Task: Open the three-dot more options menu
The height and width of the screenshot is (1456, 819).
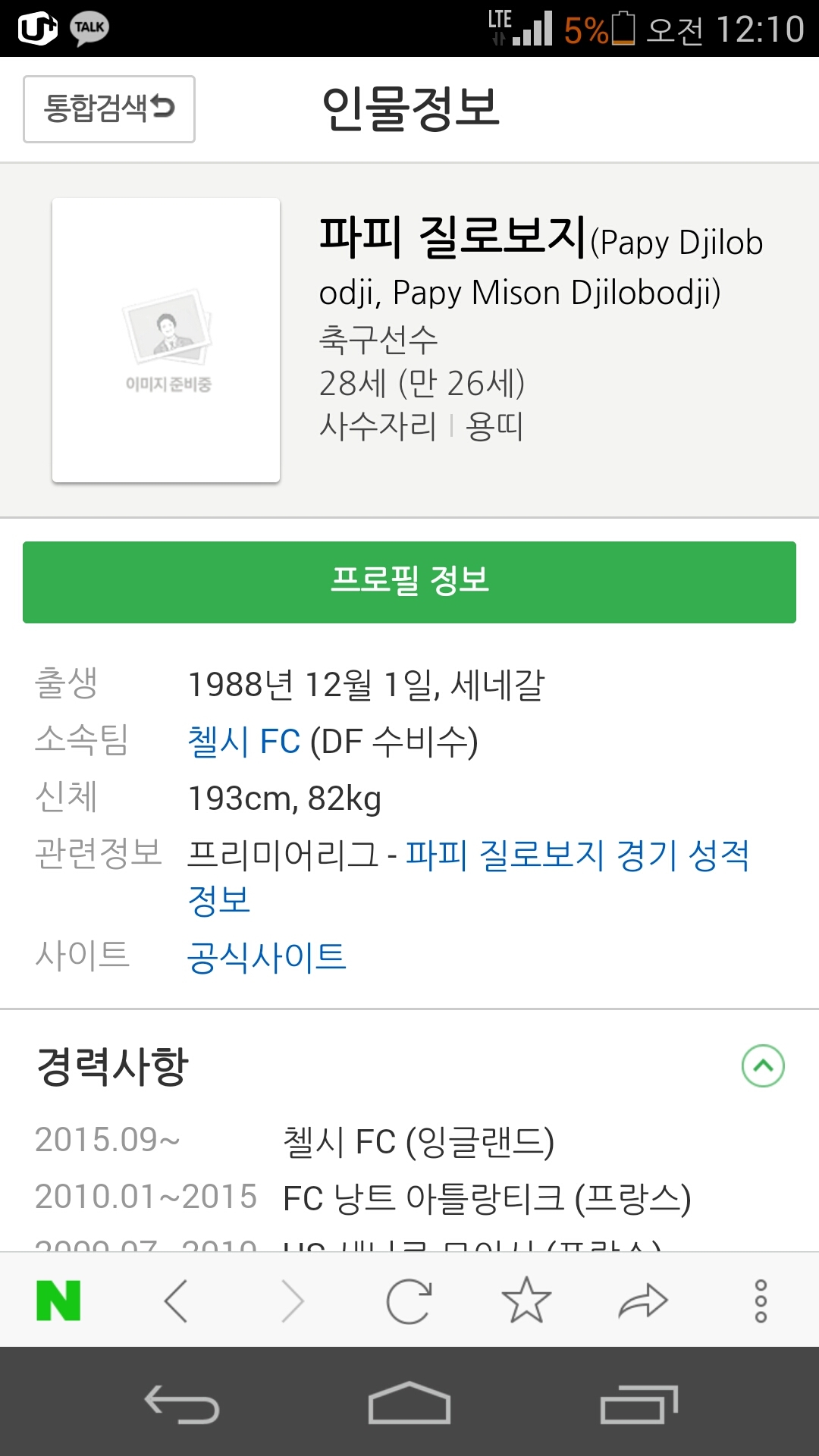Action: click(761, 1301)
